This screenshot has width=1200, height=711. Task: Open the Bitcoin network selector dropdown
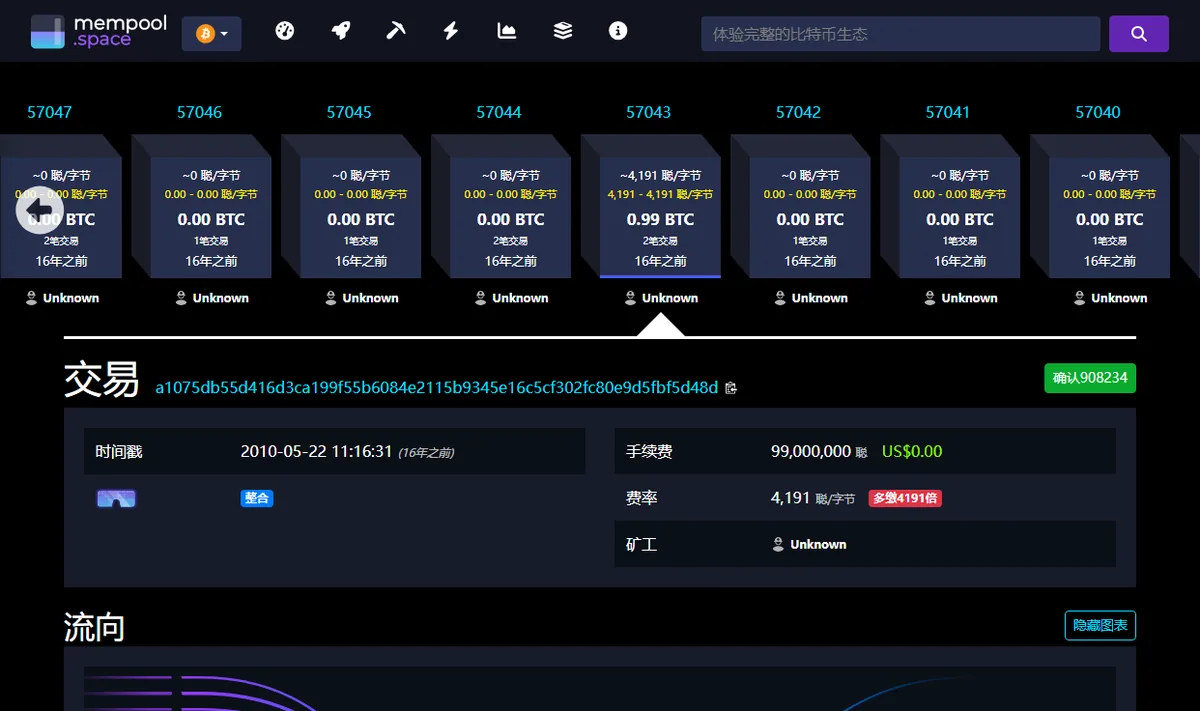[x=211, y=34]
